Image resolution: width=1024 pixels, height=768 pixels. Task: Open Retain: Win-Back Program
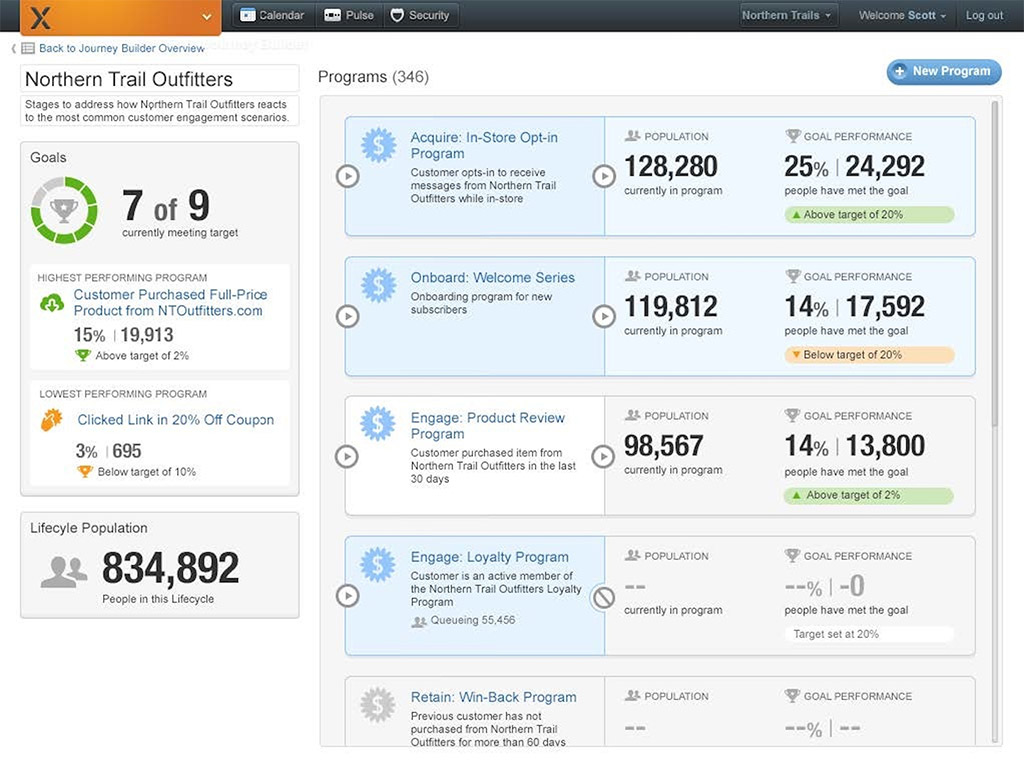[493, 697]
